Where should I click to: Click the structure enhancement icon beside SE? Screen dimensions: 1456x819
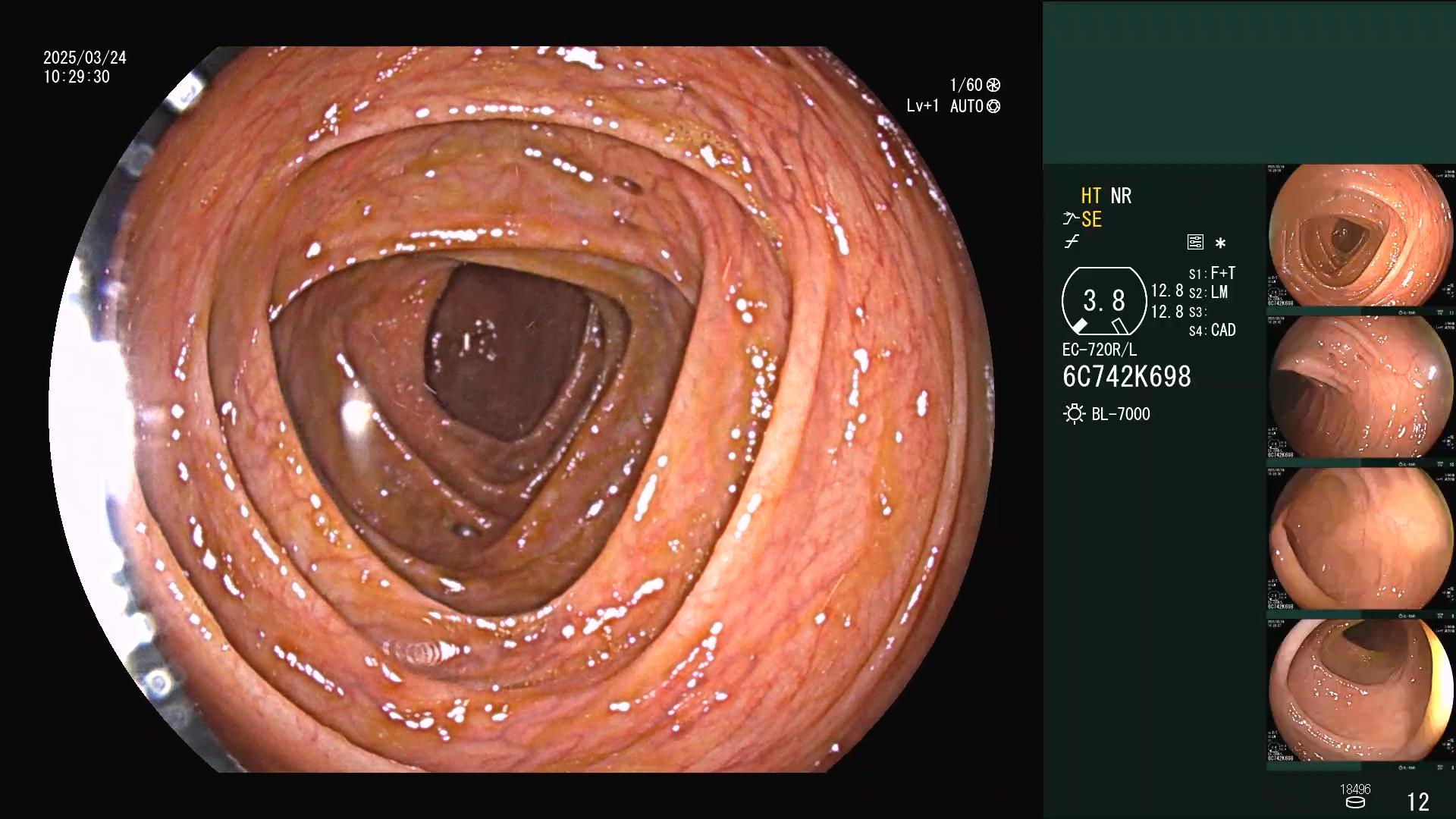1071,219
